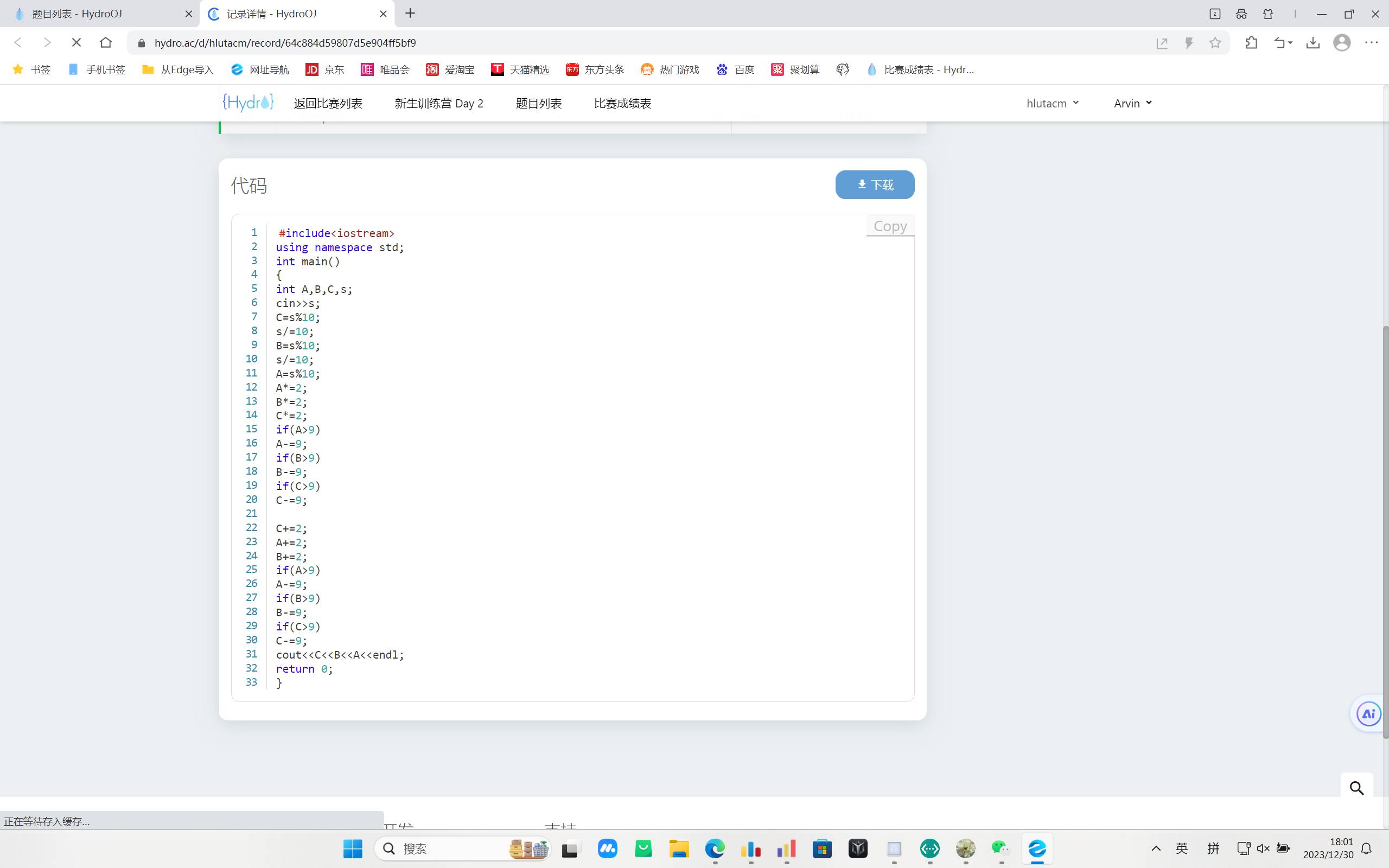The height and width of the screenshot is (868, 1389).
Task: Switch to the 题目列表 - HydroOJ tab
Action: pos(98,14)
